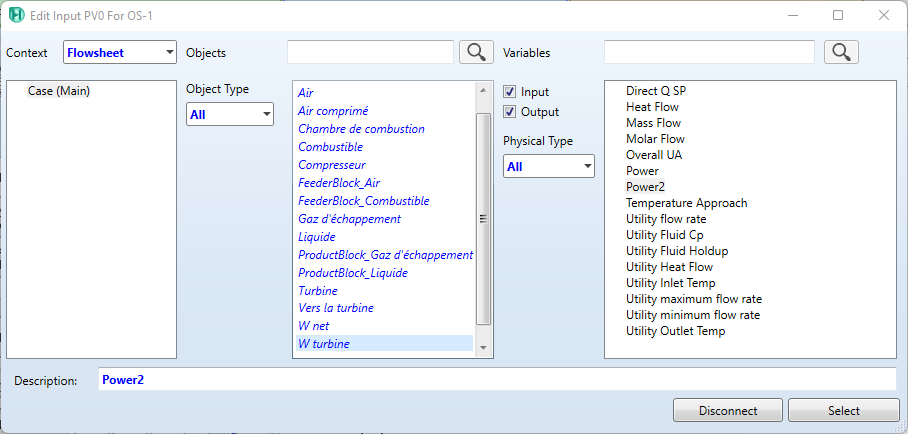908x434 pixels.
Task: Pick the Mass Flow variable
Action: [653, 123]
